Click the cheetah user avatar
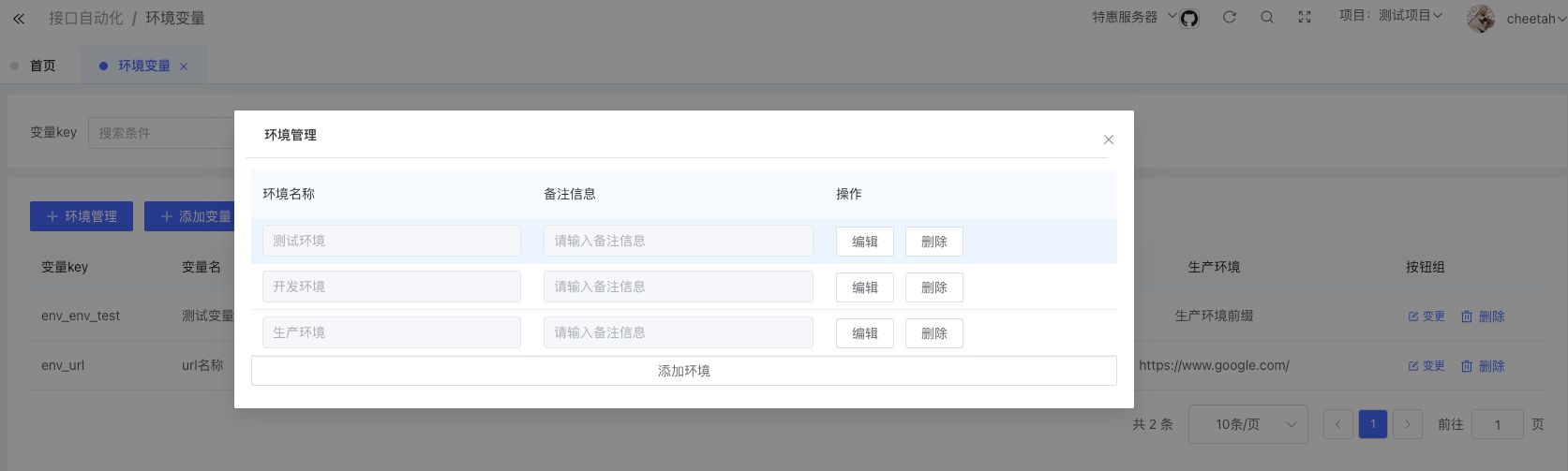 1481,19
